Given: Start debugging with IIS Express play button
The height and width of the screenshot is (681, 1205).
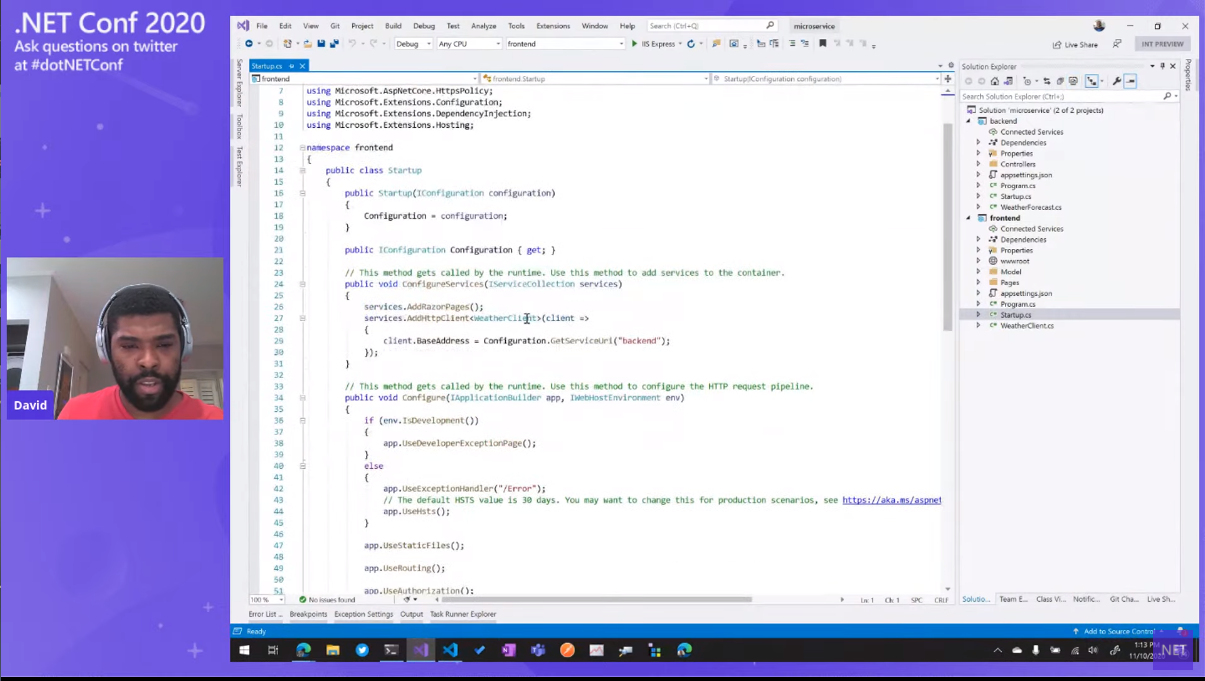Looking at the screenshot, I should point(634,44).
